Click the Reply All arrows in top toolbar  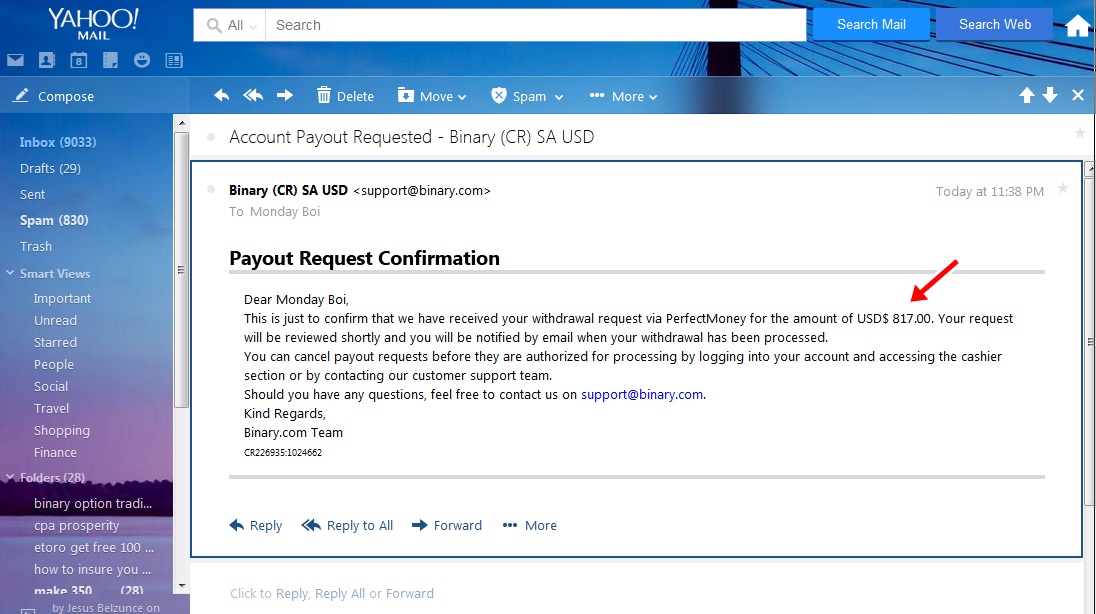click(x=253, y=95)
